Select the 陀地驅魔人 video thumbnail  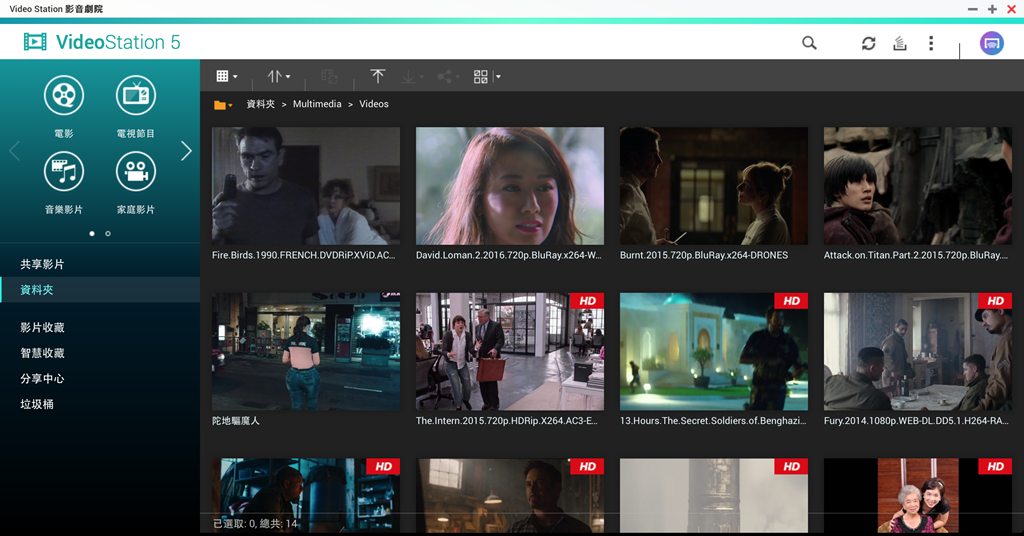306,351
